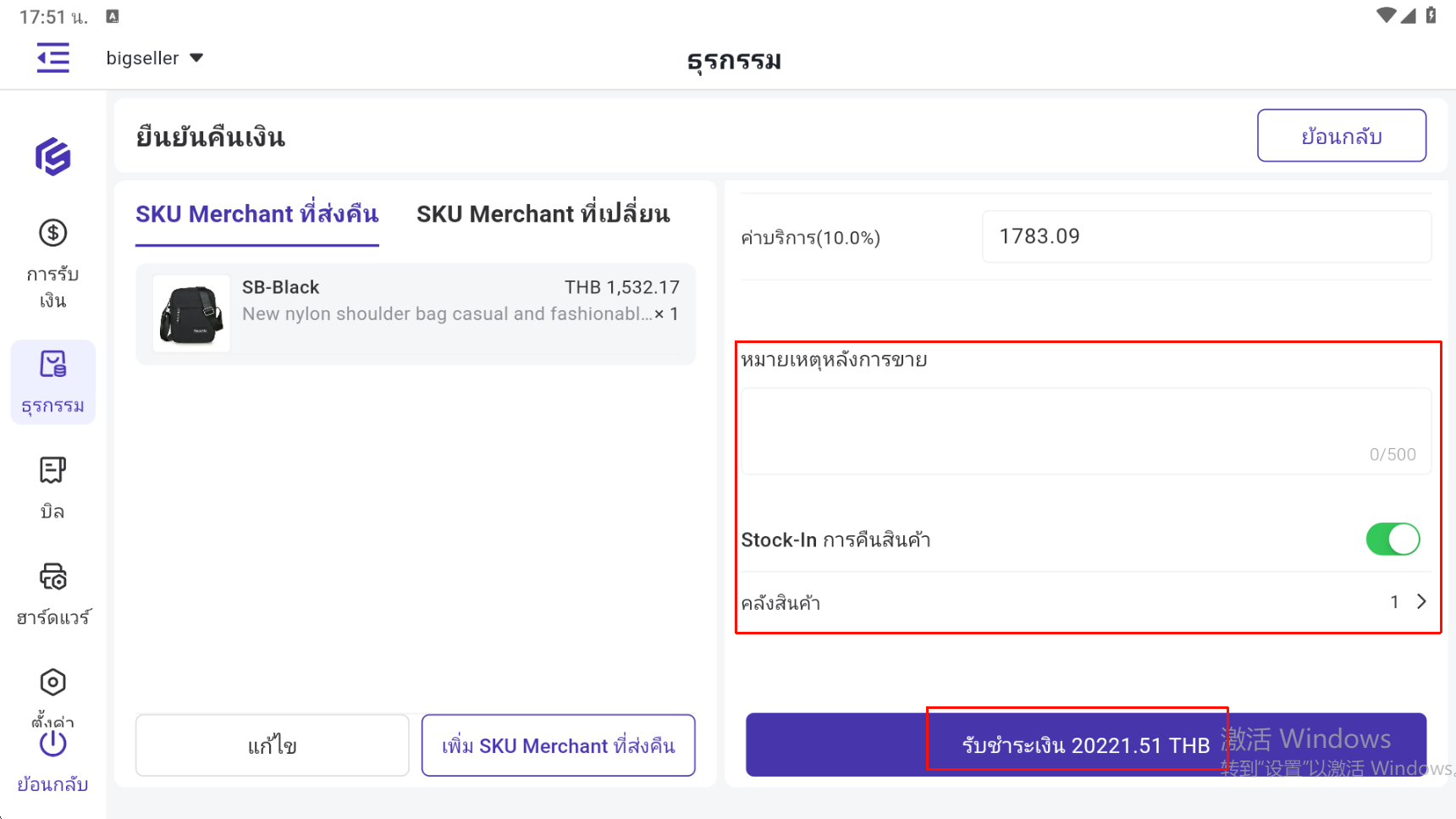
Task: Disable the Stock-In การคืนสินค้า switch
Action: pos(1393,540)
